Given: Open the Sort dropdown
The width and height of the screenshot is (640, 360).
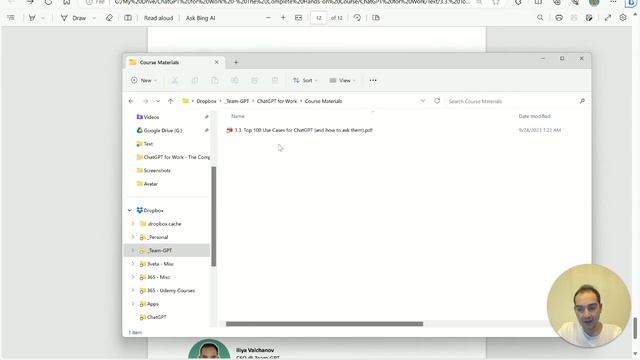Looking at the screenshot, I should (305, 80).
